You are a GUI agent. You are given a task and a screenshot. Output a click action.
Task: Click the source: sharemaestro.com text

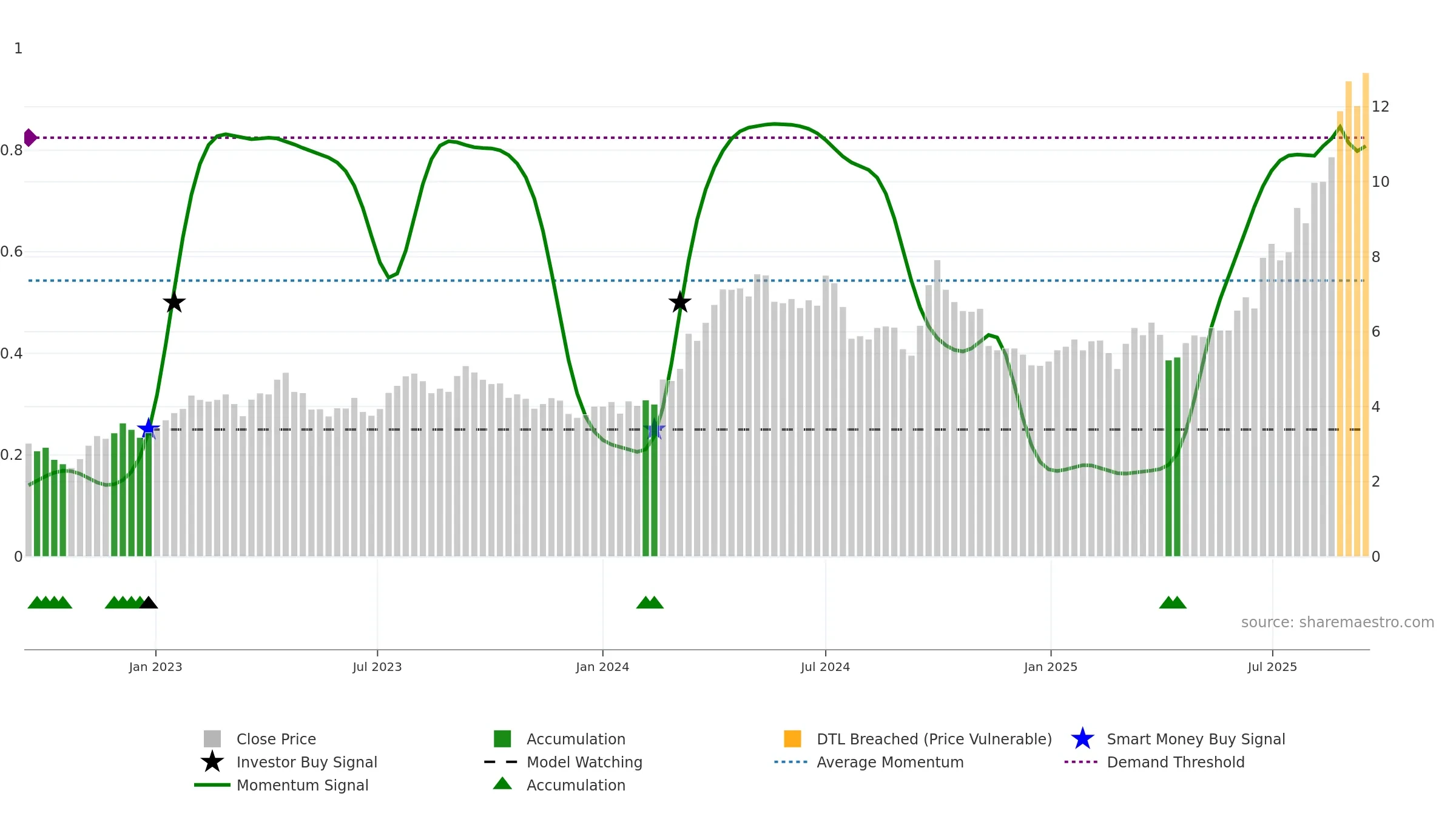pos(1337,622)
